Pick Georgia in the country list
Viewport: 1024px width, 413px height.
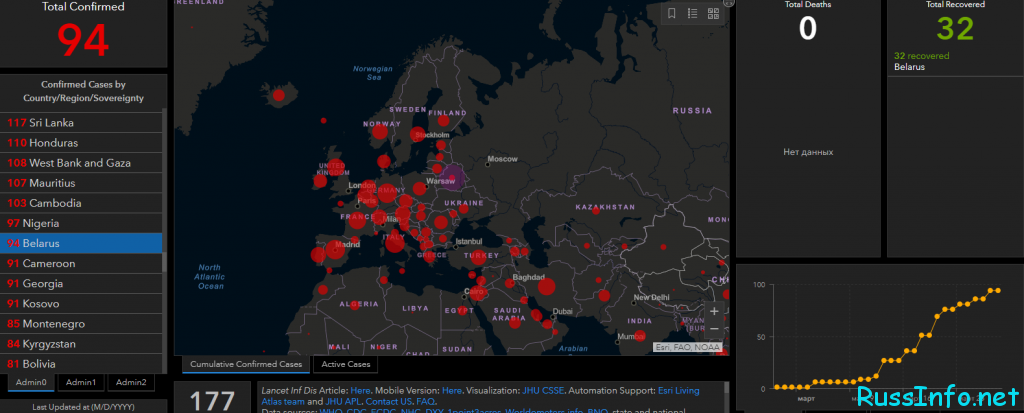click(x=81, y=284)
